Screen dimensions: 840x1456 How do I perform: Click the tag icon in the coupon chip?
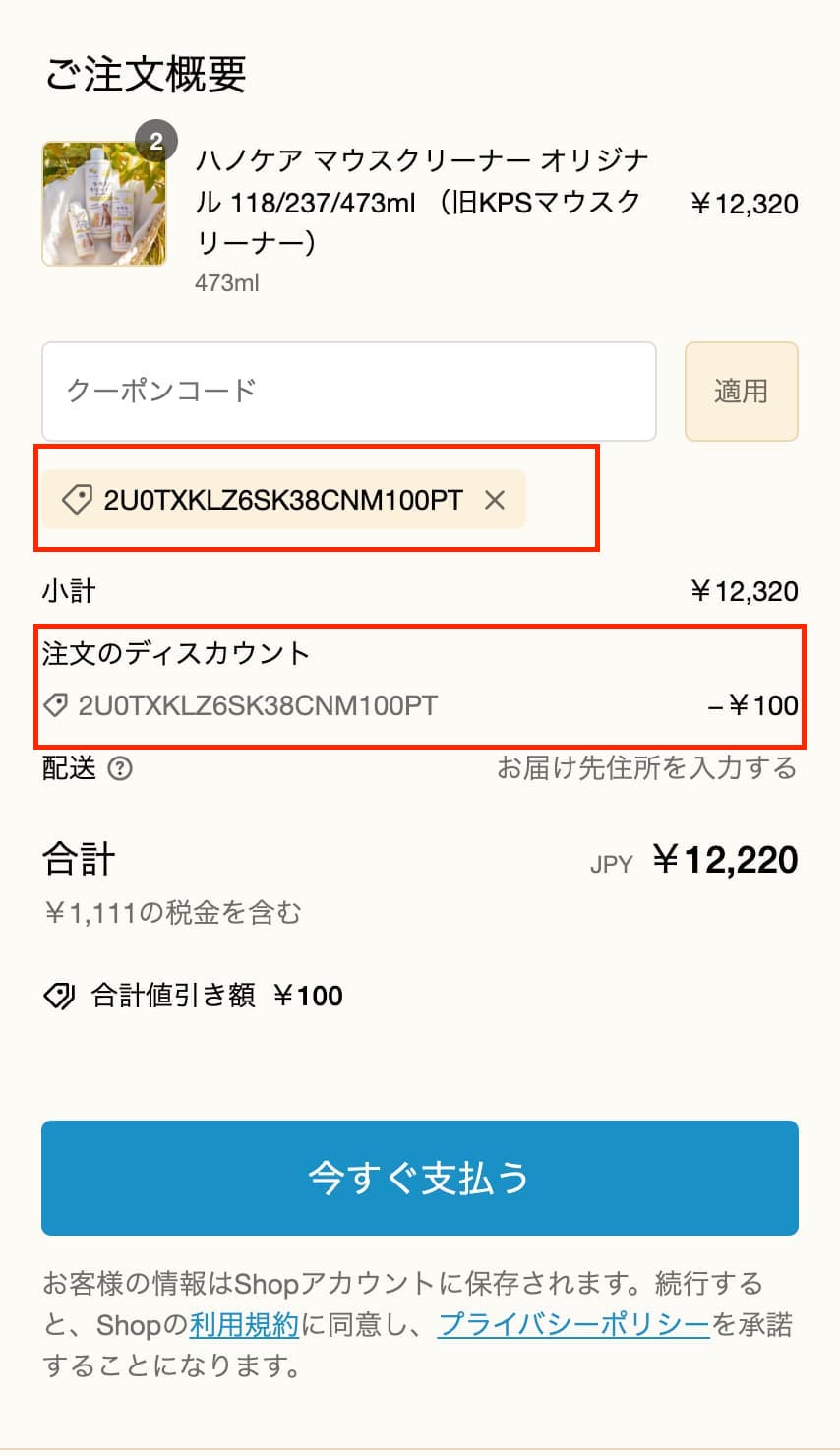click(77, 500)
